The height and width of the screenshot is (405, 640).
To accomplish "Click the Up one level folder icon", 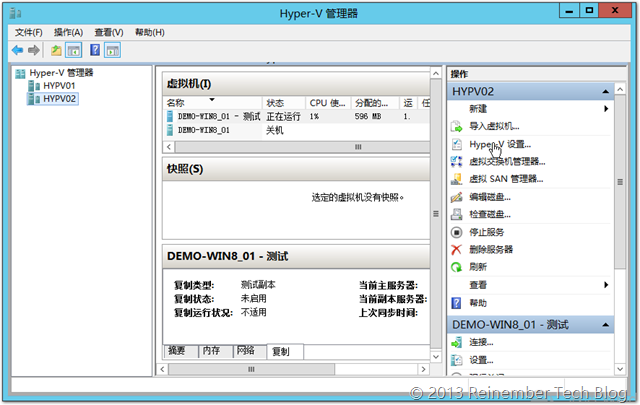I will [56, 51].
